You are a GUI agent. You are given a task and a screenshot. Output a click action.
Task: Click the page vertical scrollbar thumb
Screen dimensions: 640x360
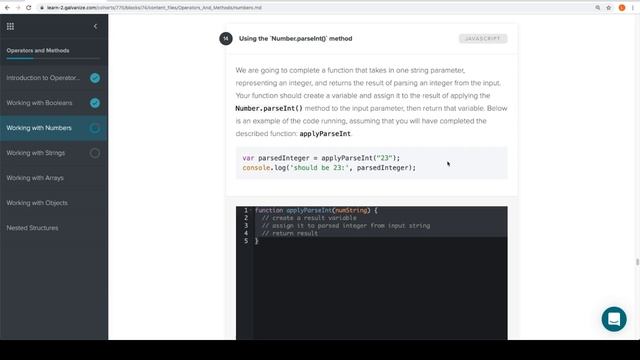click(x=638, y=262)
